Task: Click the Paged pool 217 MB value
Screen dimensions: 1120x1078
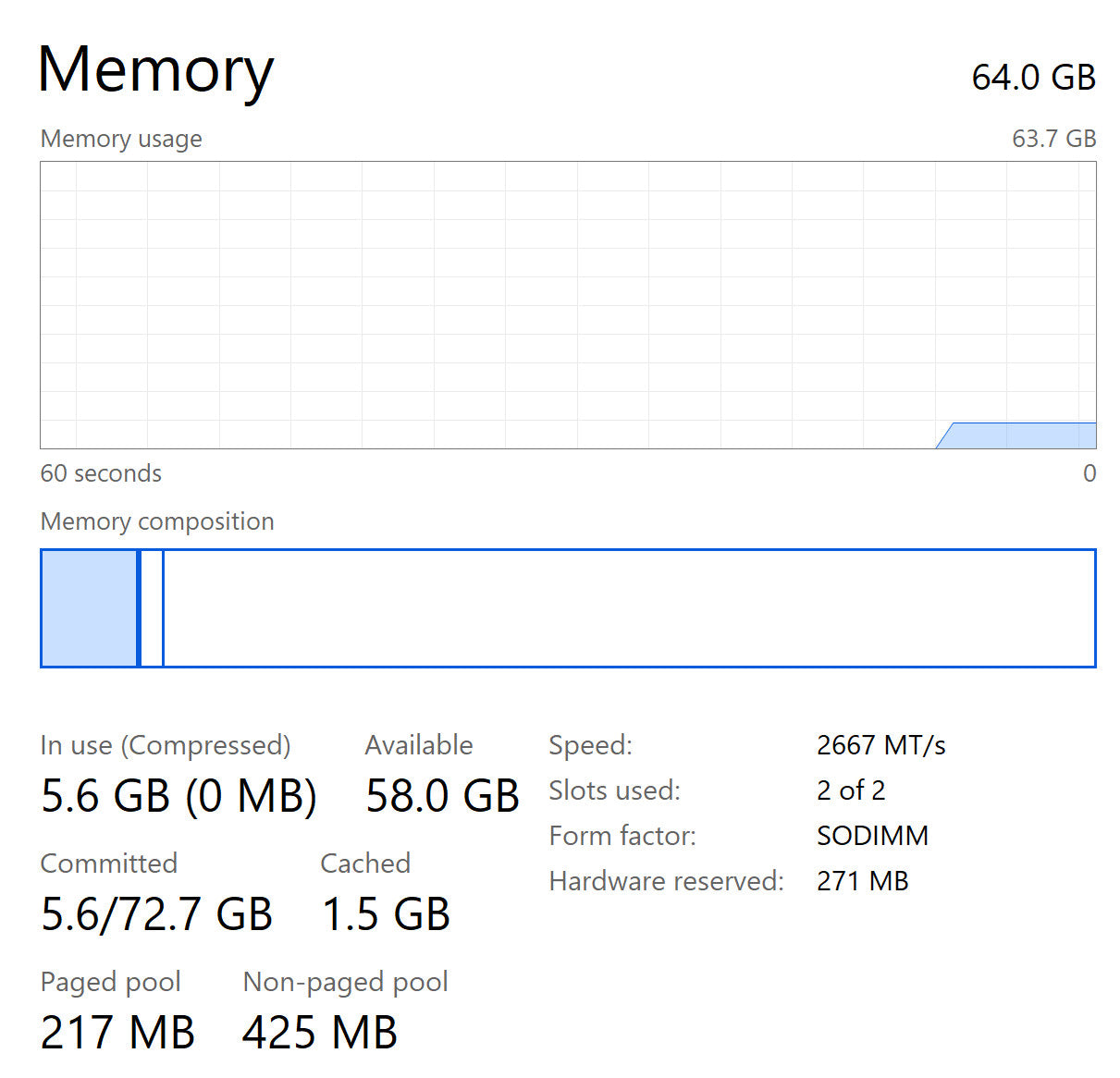Action: pos(117,1032)
